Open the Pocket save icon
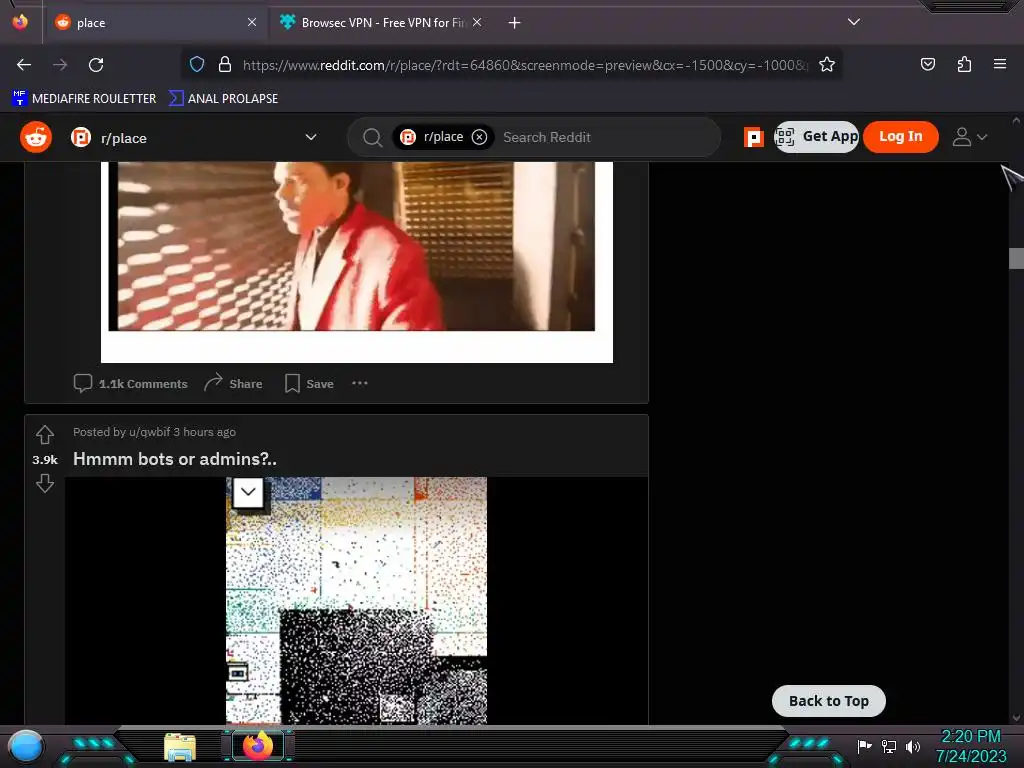This screenshot has width=1024, height=768. pos(927,64)
